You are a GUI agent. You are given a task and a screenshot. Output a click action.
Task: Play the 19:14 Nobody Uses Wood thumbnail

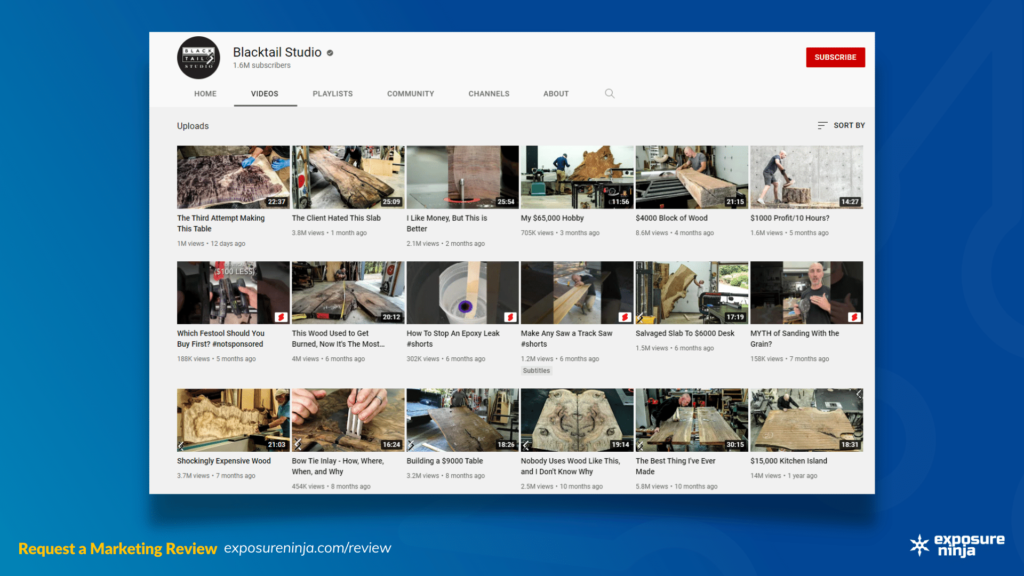tap(577, 420)
